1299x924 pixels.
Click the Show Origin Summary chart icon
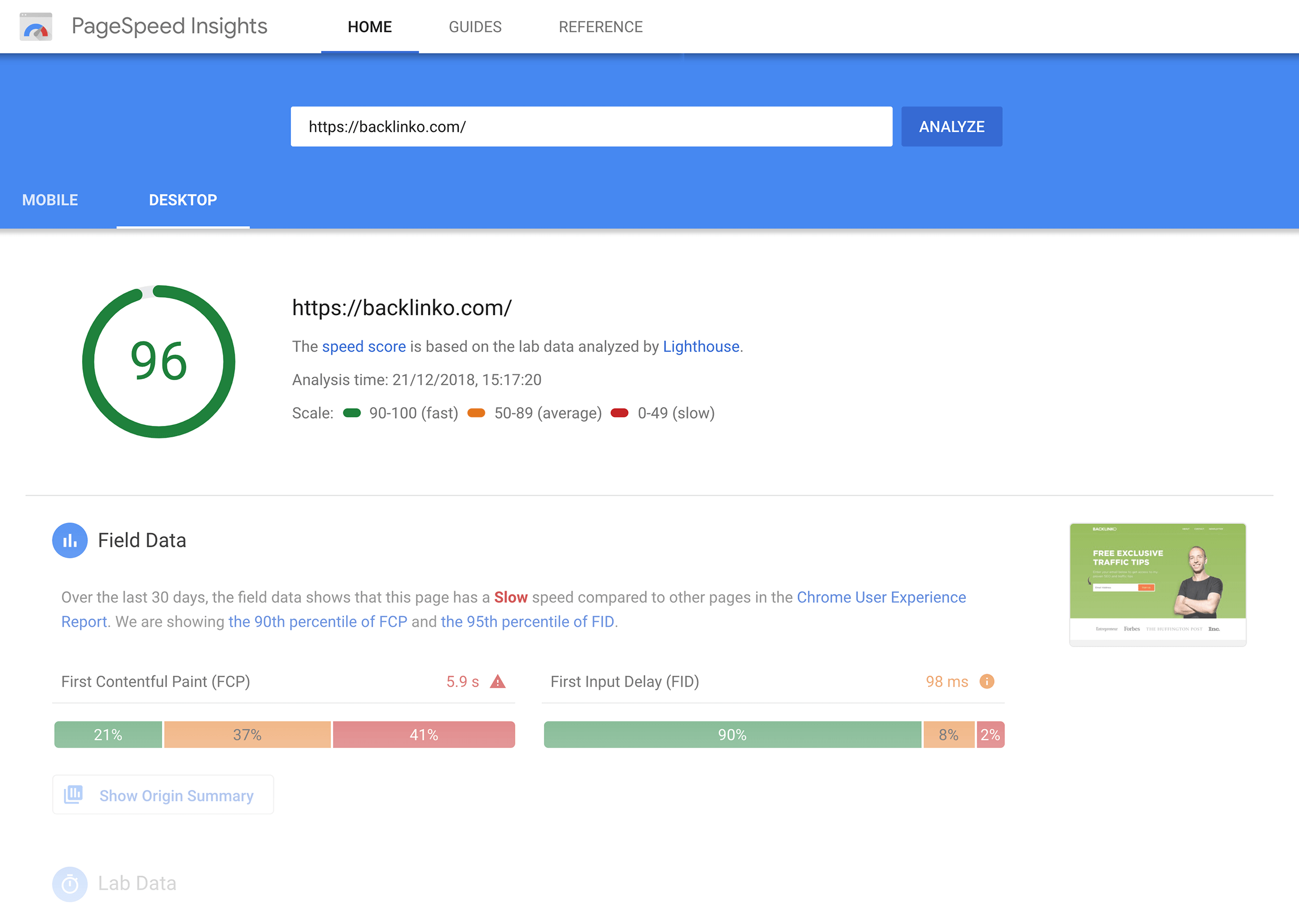tap(73, 794)
